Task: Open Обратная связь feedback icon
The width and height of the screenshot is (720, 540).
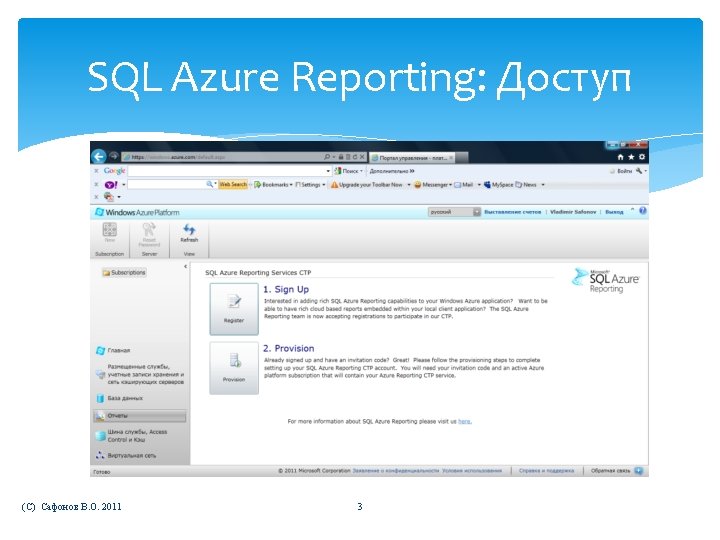Action: [639, 471]
